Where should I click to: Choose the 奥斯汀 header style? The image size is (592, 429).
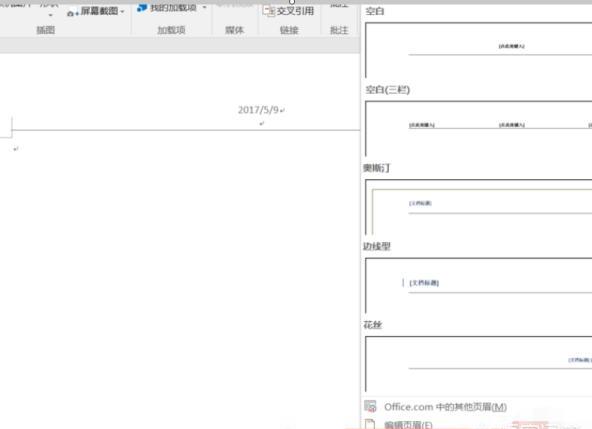[x=478, y=207]
